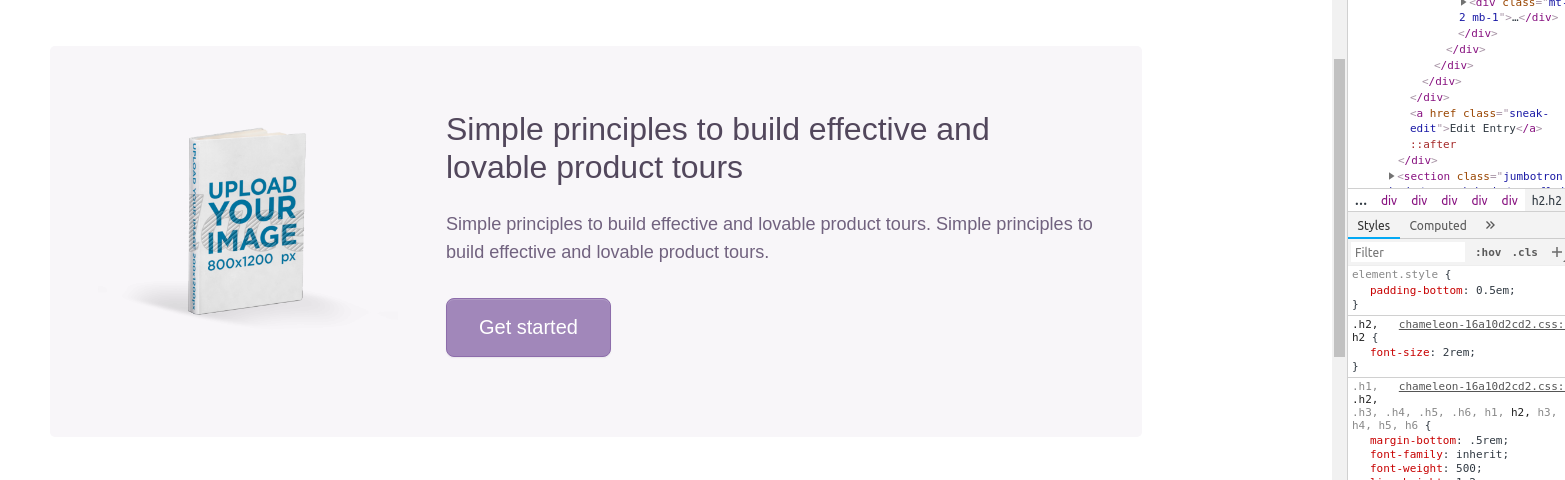The width and height of the screenshot is (1565, 480).
Task: Click the Edit Entry anchor node
Action: [1476, 121]
